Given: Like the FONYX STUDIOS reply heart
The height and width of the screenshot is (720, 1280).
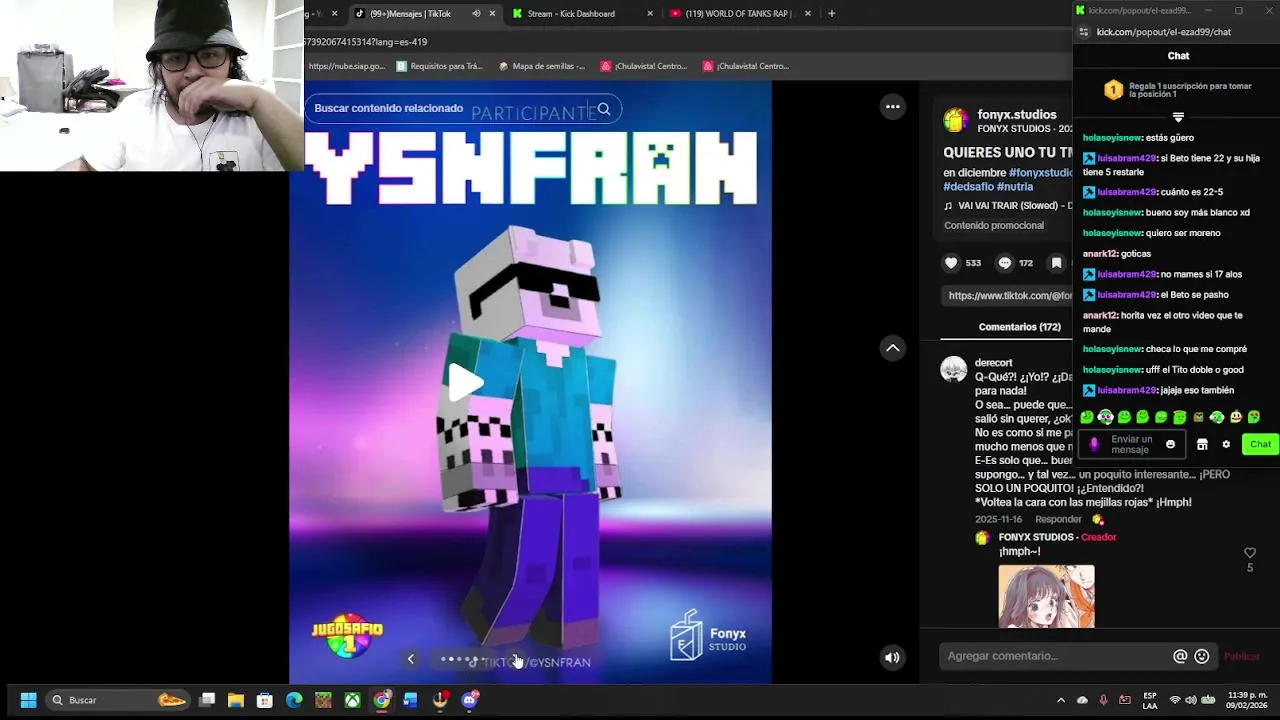Looking at the screenshot, I should click(1249, 553).
